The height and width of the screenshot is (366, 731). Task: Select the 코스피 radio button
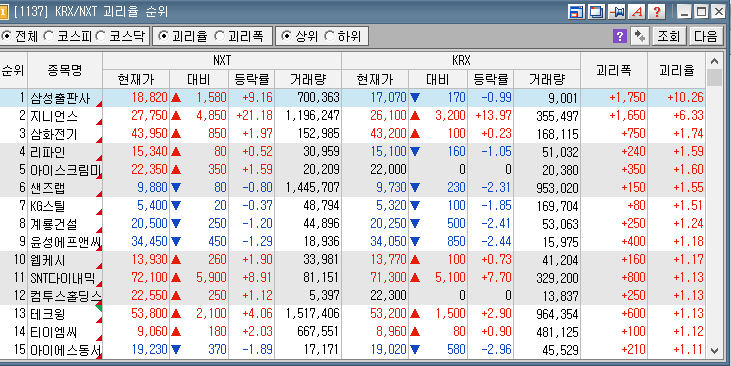(x=48, y=36)
